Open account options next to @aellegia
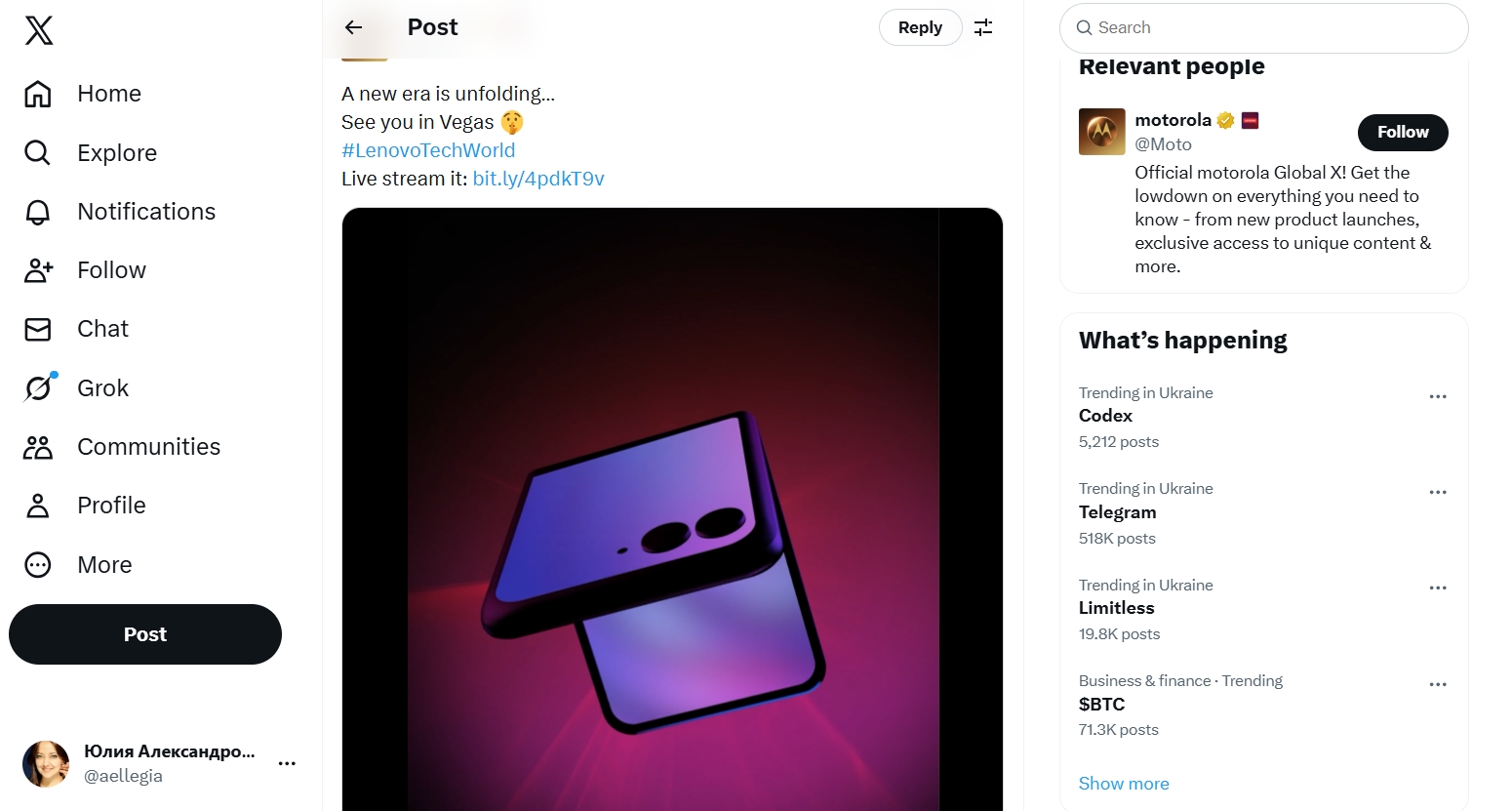The height and width of the screenshot is (811, 1512). point(287,763)
